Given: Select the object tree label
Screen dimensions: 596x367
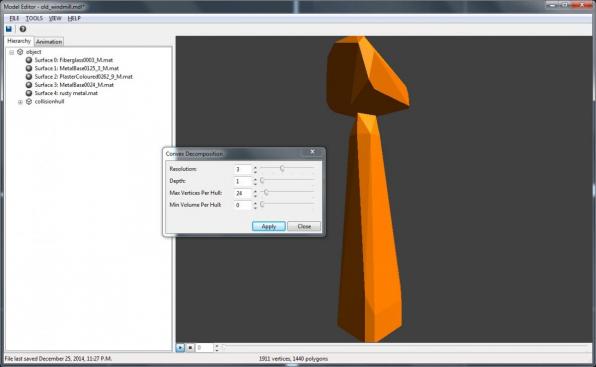Looking at the screenshot, I should point(33,52).
